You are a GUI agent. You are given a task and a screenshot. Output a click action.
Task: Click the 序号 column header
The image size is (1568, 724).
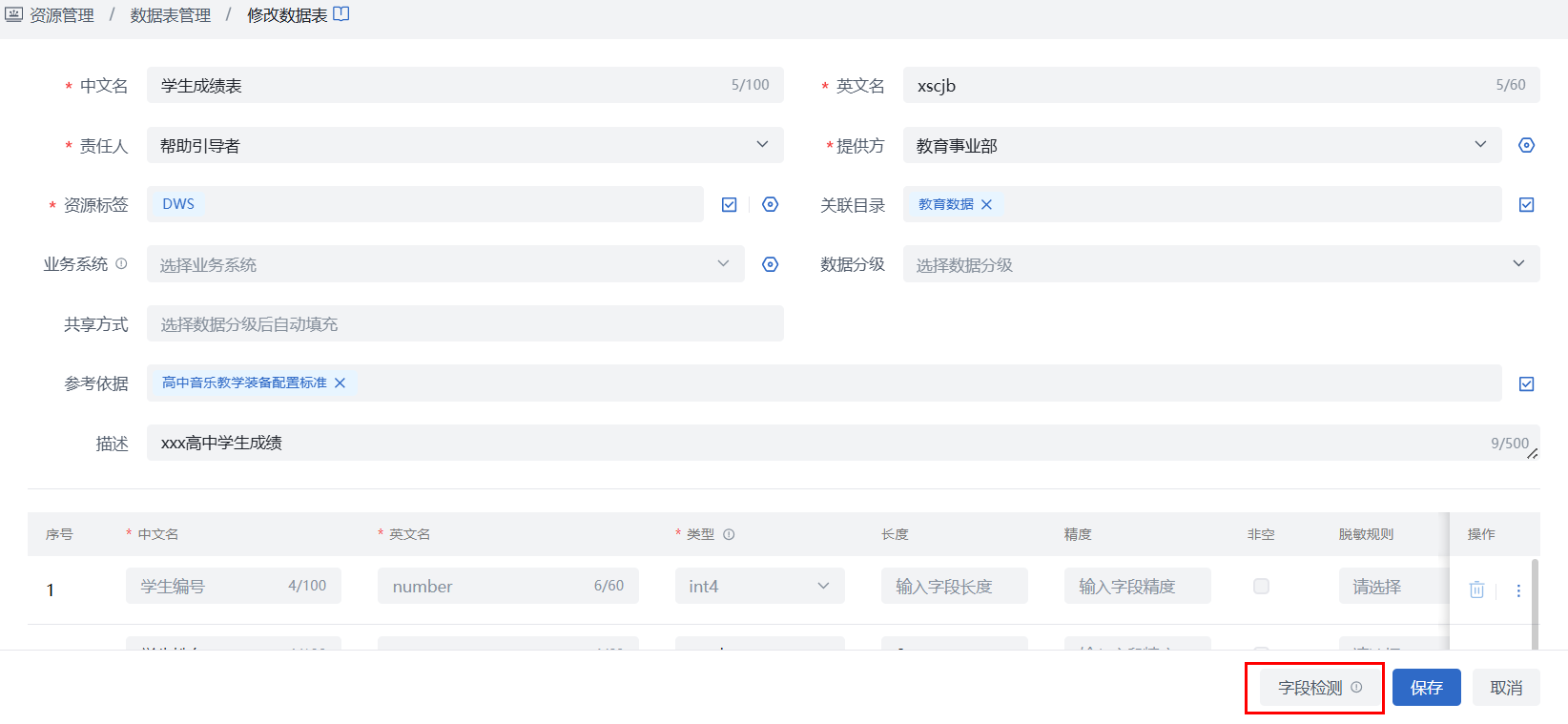click(x=59, y=534)
